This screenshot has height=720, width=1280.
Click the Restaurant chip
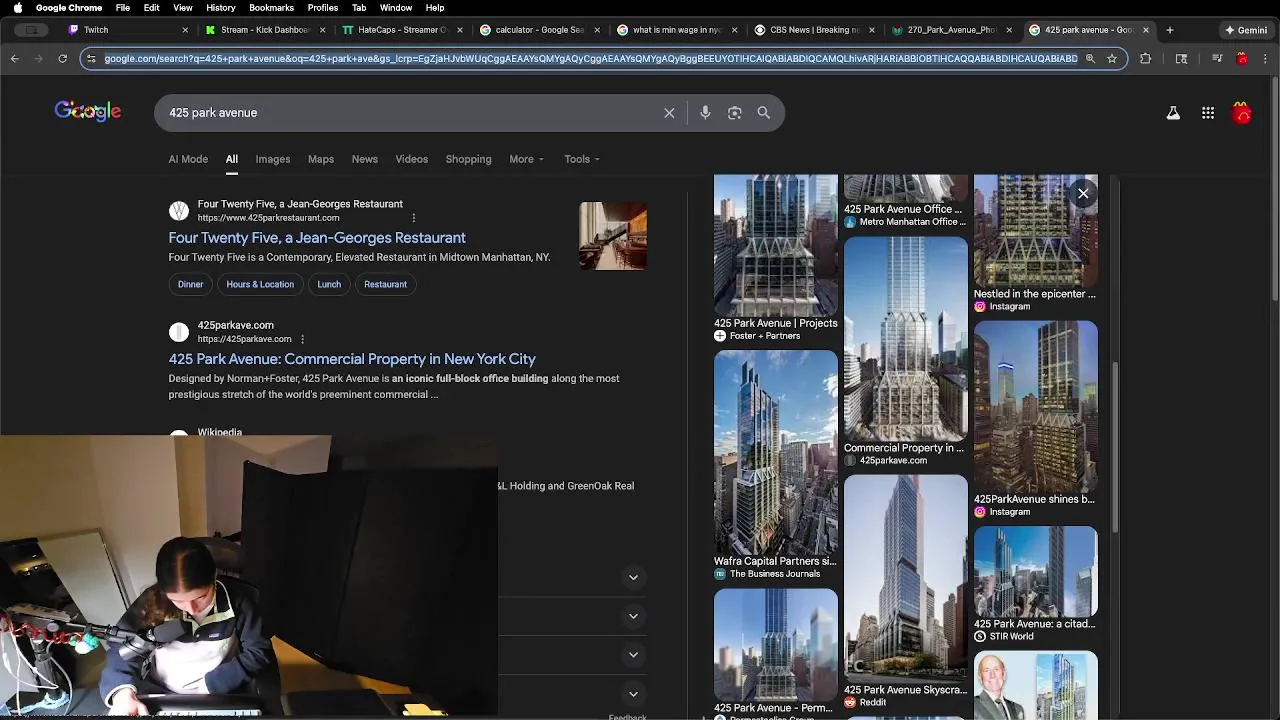385,284
